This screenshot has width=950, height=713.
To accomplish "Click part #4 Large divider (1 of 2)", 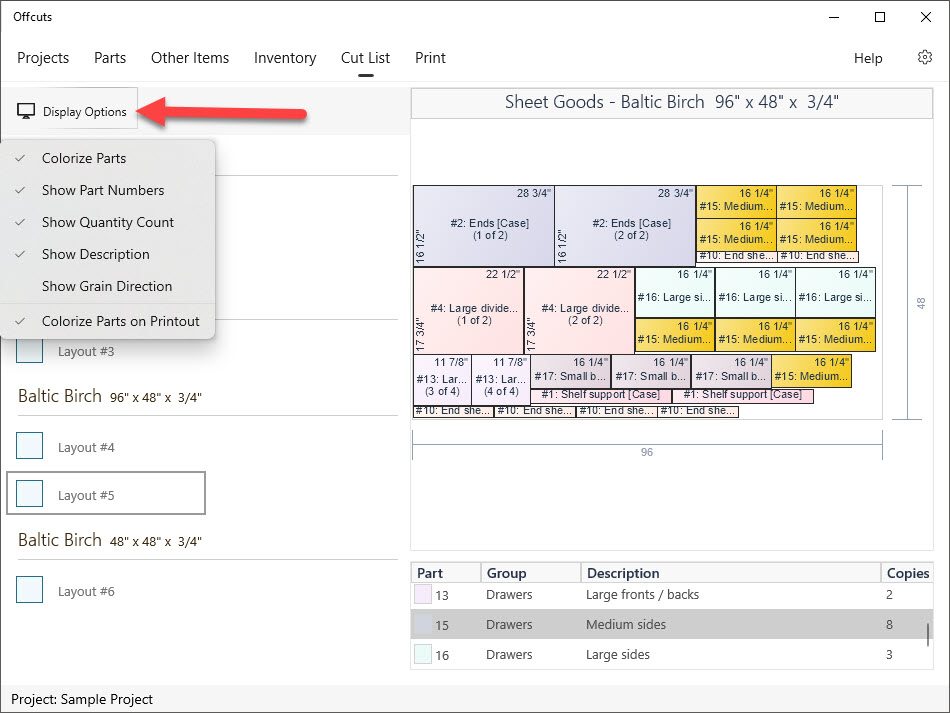I will pos(468,311).
